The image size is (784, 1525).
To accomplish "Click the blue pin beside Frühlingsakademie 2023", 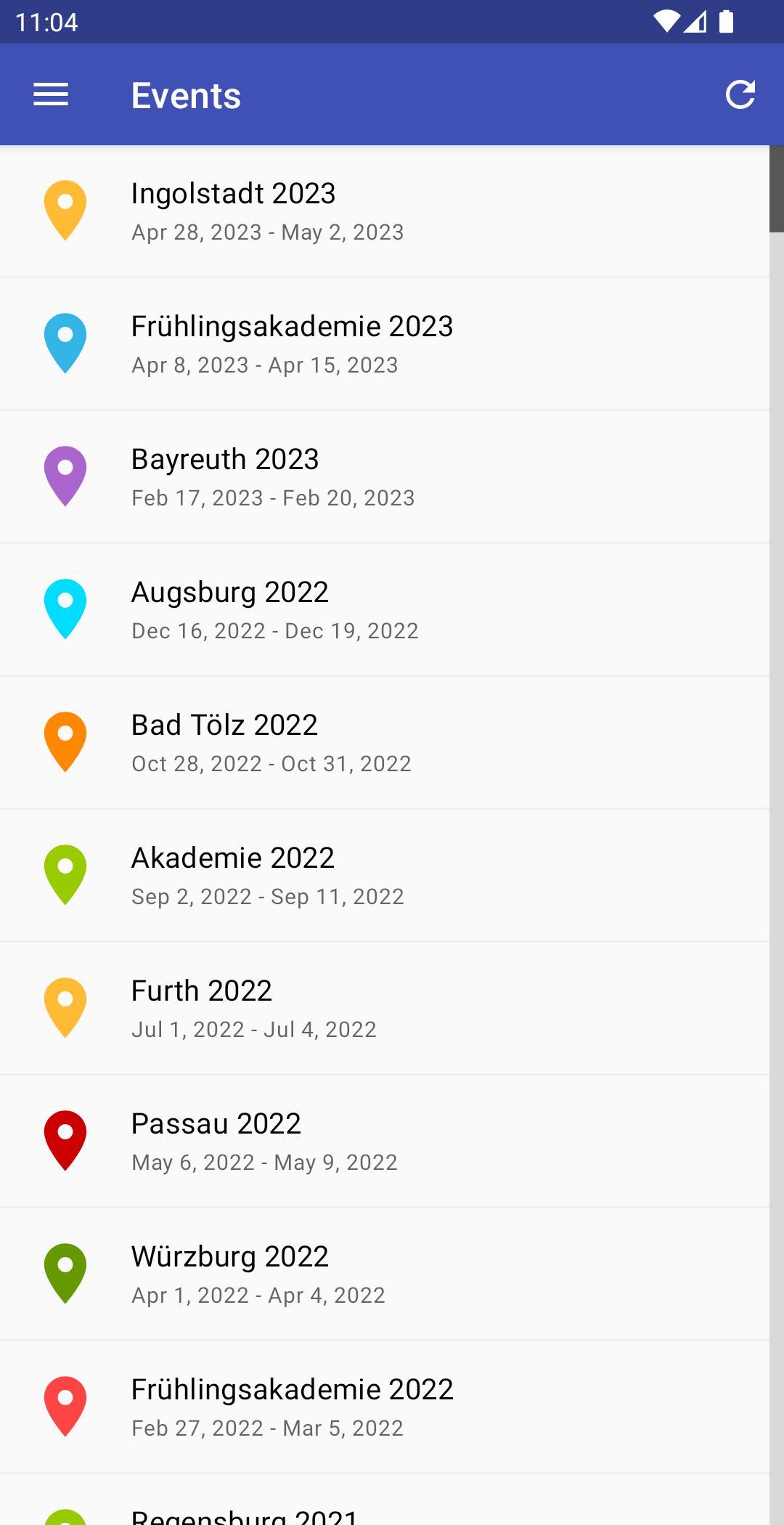I will pyautogui.click(x=65, y=343).
